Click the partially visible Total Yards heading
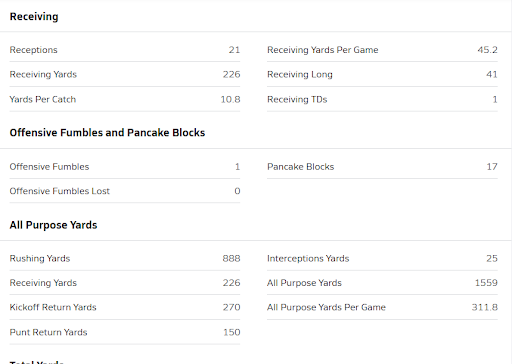Image resolution: width=512 pixels, height=364 pixels. (37, 361)
